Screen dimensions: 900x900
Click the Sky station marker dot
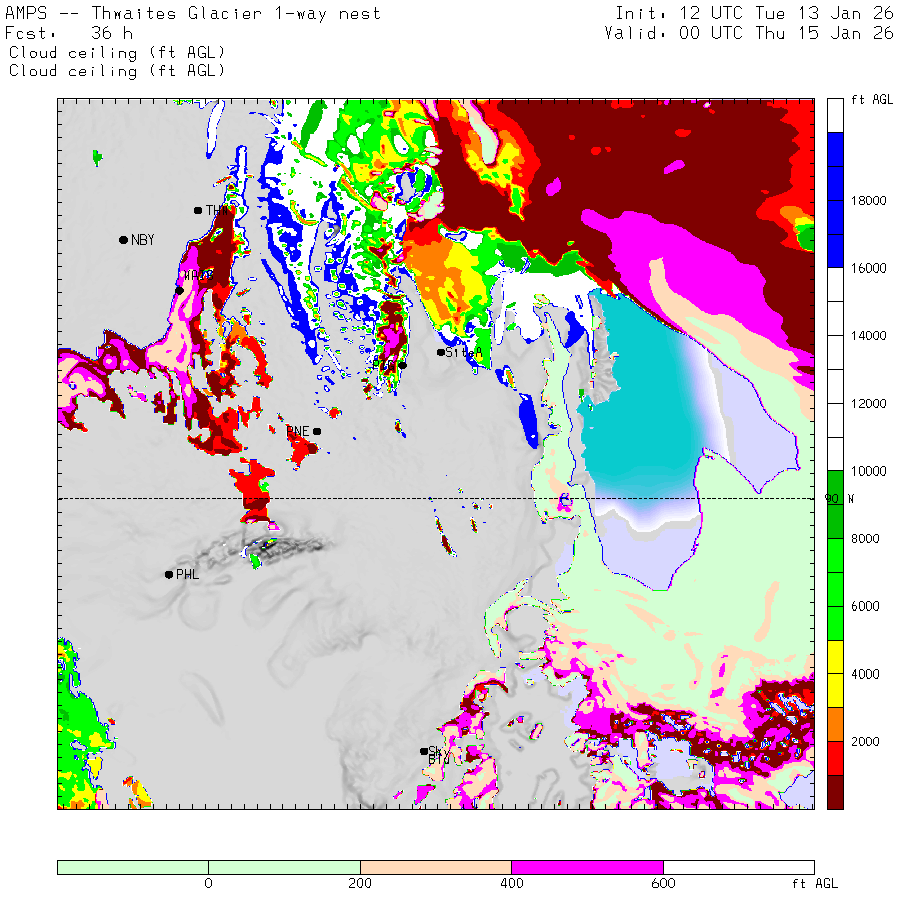(x=423, y=751)
